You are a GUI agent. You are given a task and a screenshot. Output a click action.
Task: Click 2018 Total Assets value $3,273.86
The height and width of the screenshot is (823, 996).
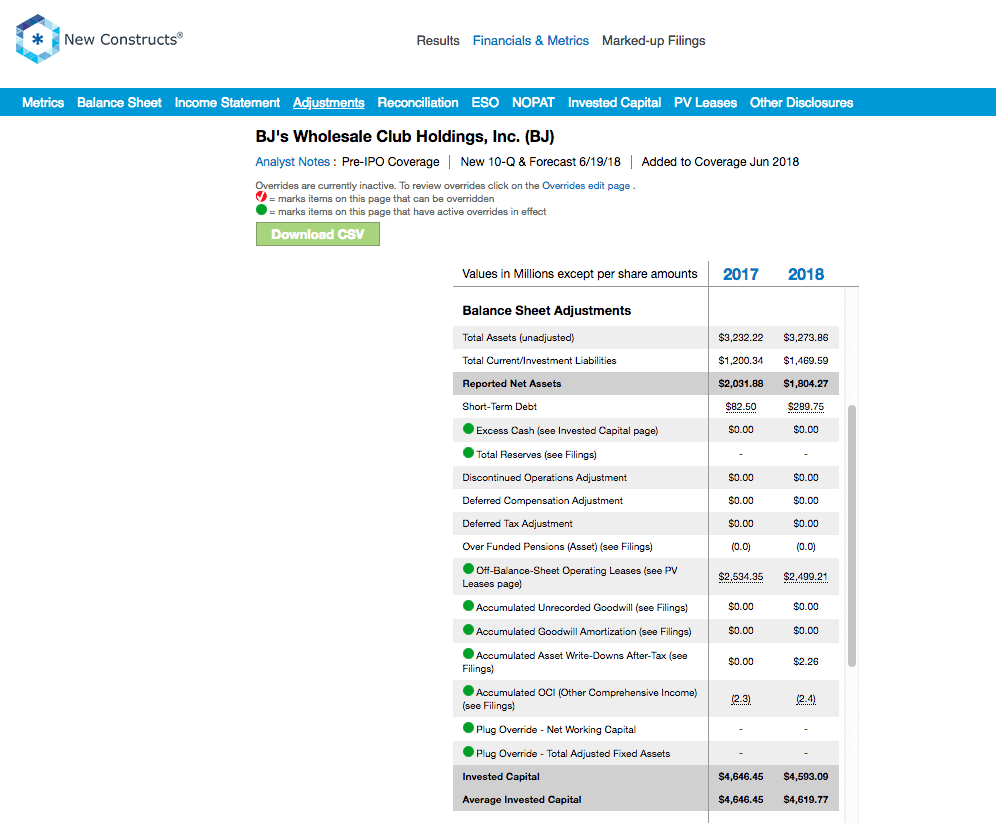805,338
